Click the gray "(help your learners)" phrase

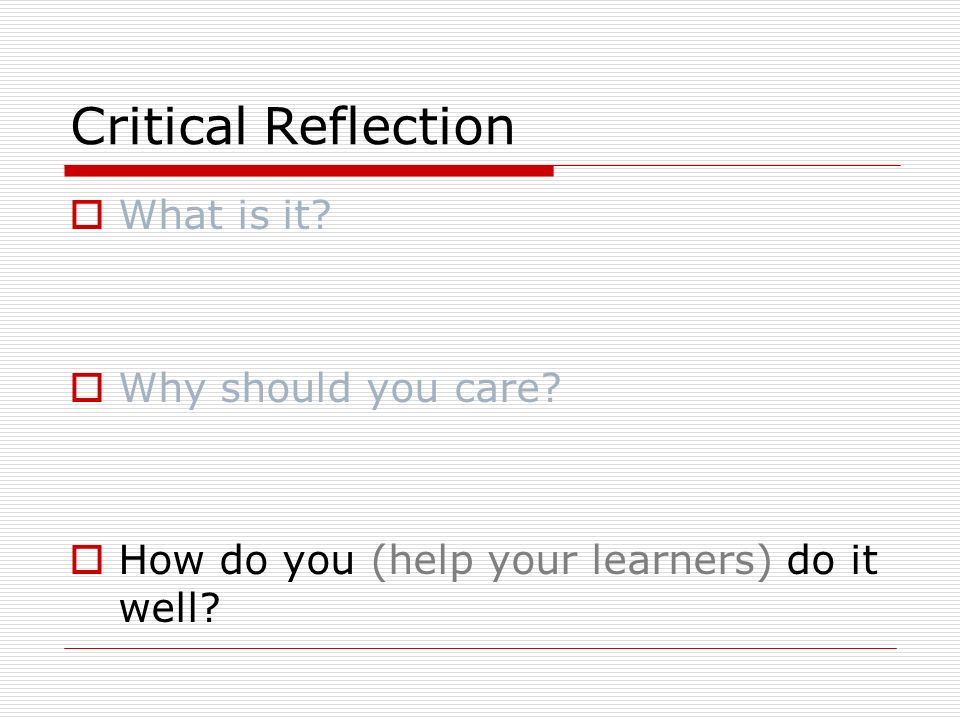coord(571,561)
